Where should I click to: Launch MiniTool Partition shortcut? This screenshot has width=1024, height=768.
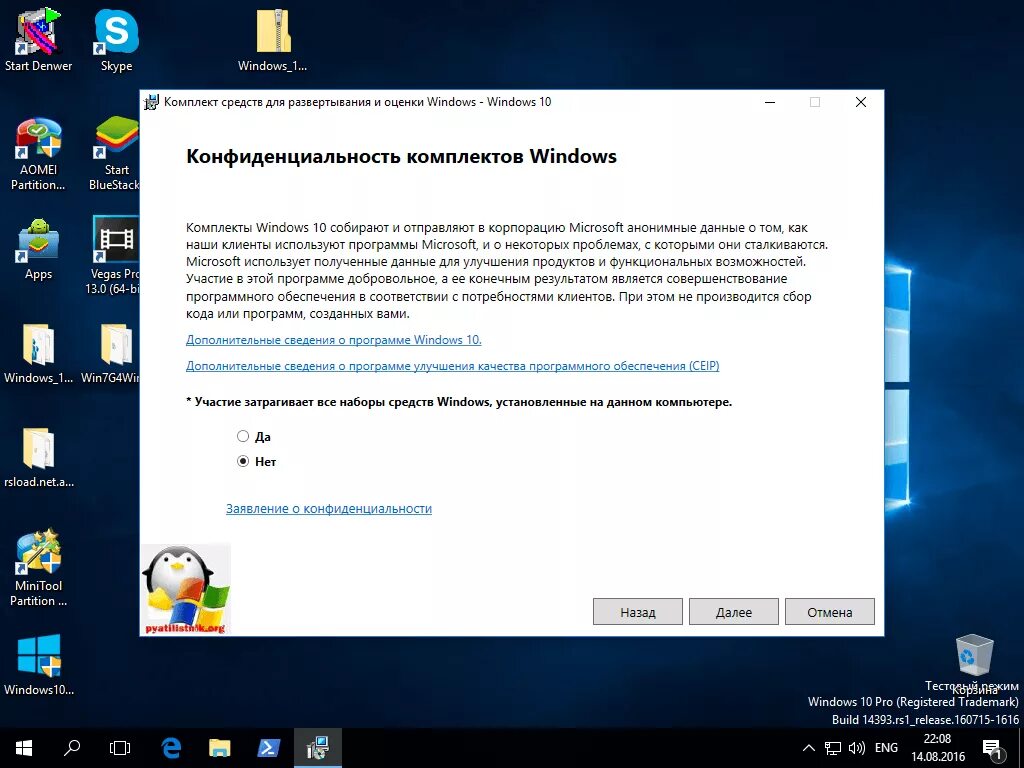tap(39, 568)
